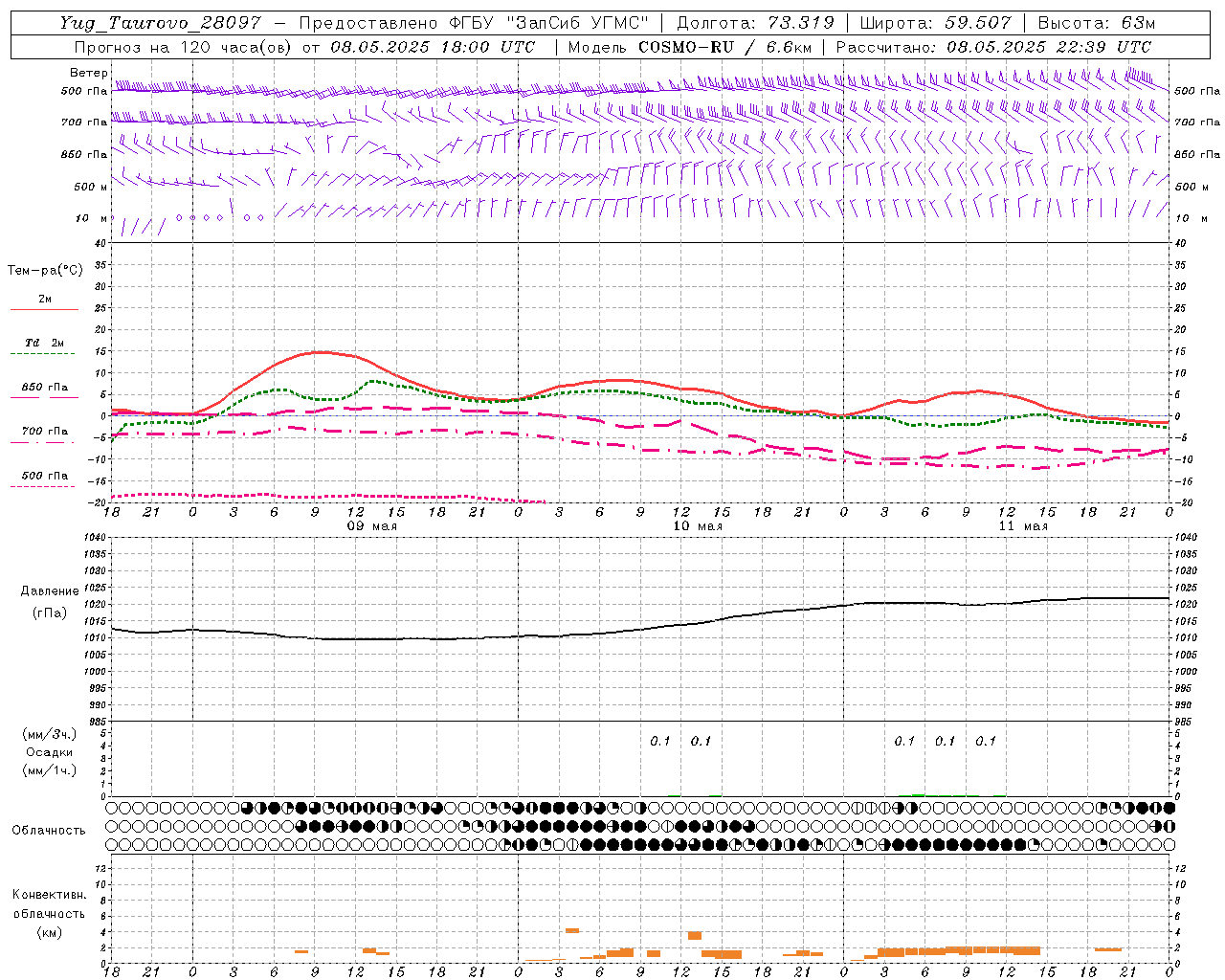The width and height of the screenshot is (1225, 980).
Task: Click the highest orange convective cloud bar near 4 km
Action: (x=572, y=930)
